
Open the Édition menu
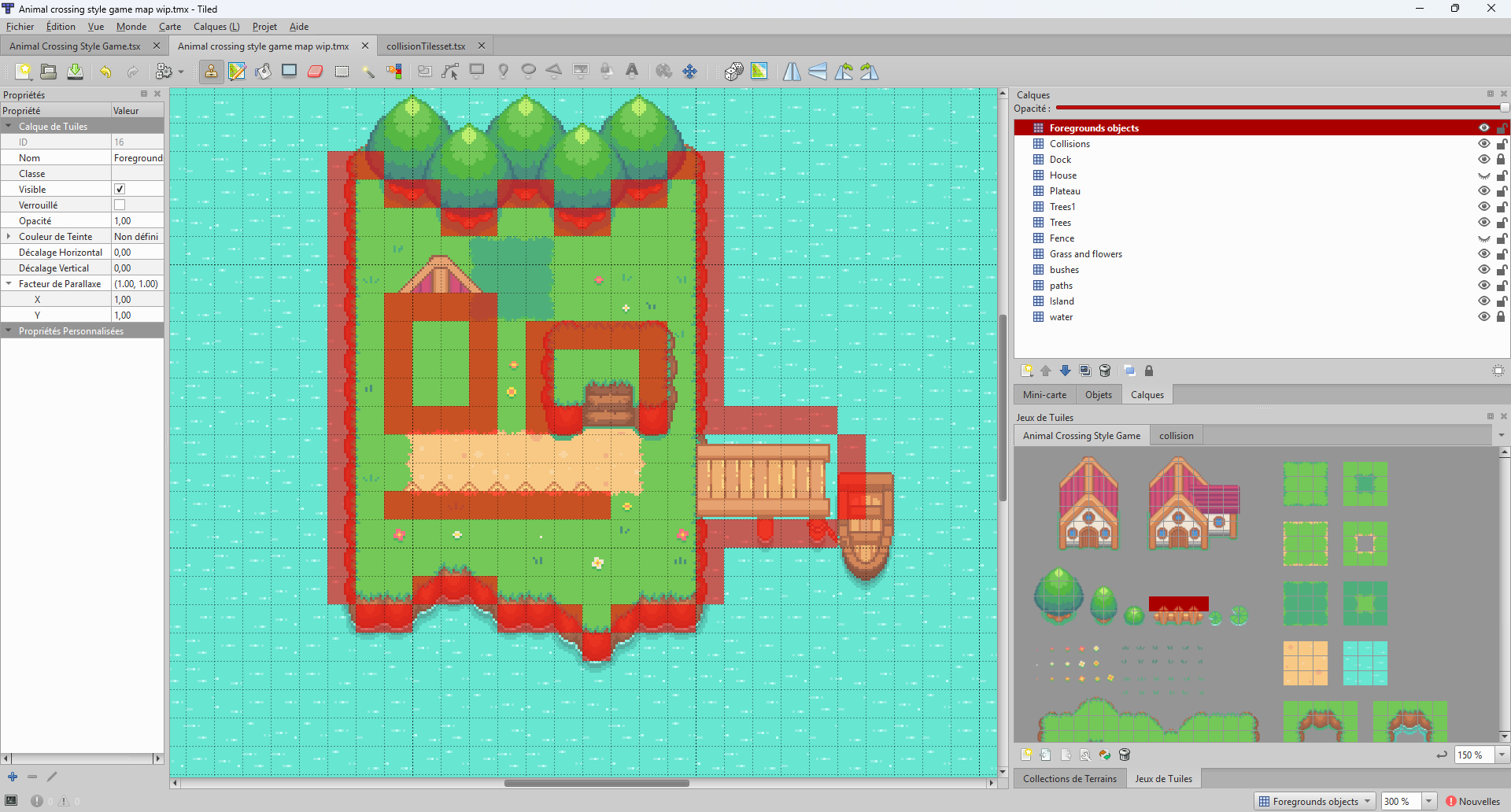[x=60, y=26]
